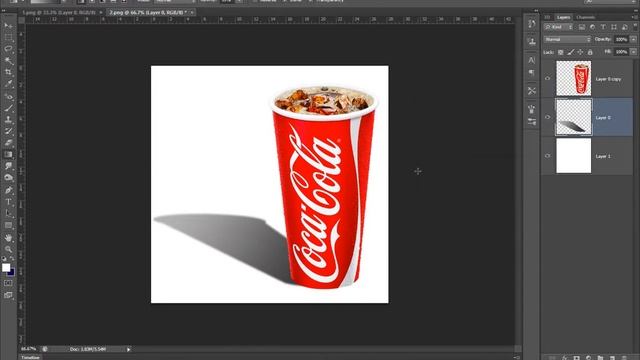The width and height of the screenshot is (640, 360).
Task: Select the Eyedropper tool
Action: [x=8, y=84]
